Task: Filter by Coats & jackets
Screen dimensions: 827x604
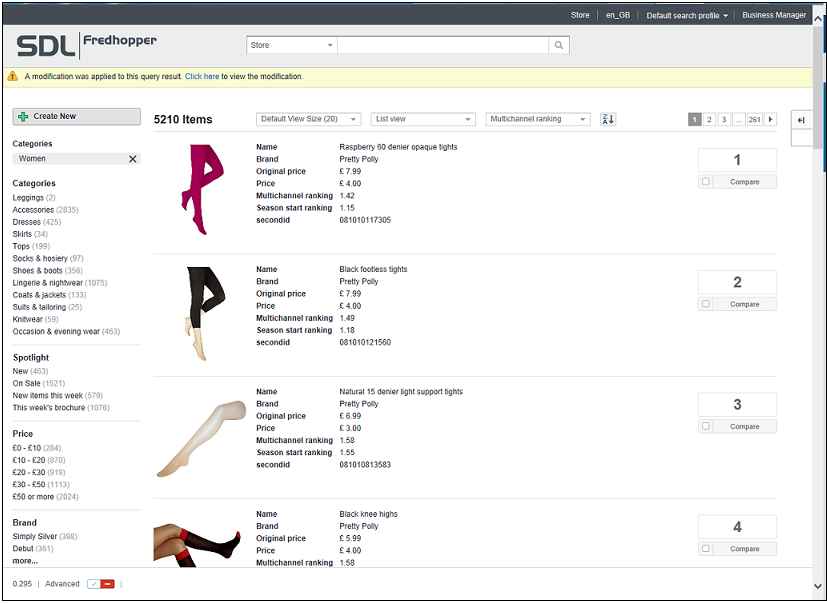Action: (x=49, y=295)
